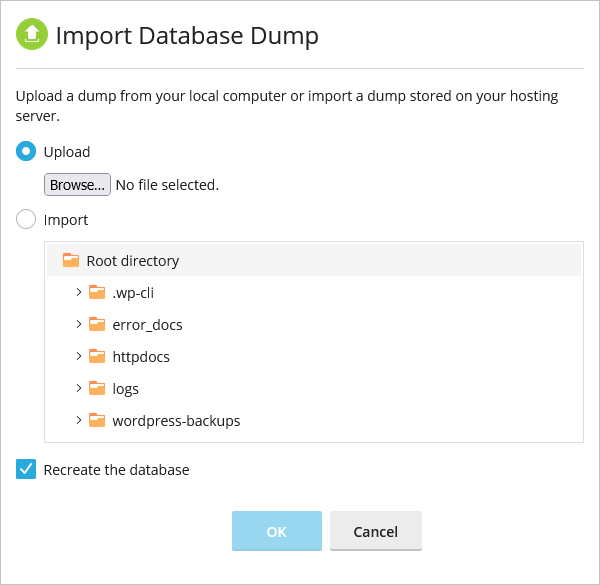This screenshot has height=585, width=600.
Task: Select the httpdocs tree entry label
Action: (x=141, y=357)
